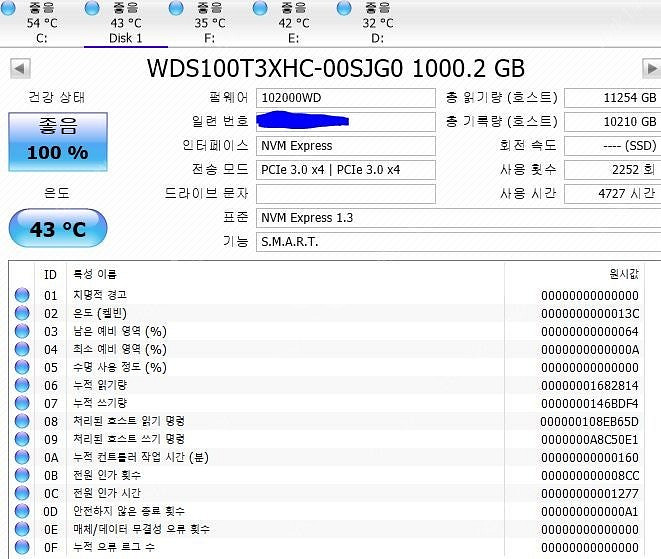Click the empty drive letter field
This screenshot has height=559, width=661.
coord(346,194)
